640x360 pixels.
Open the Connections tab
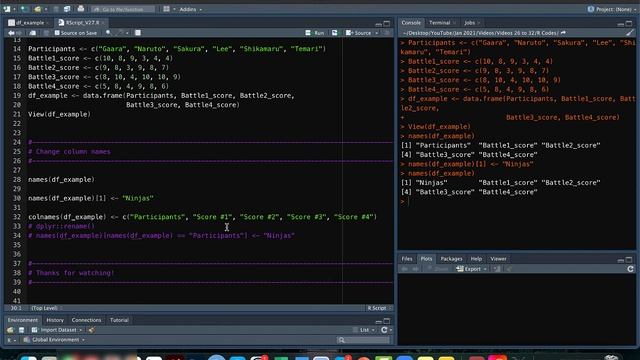(86, 320)
